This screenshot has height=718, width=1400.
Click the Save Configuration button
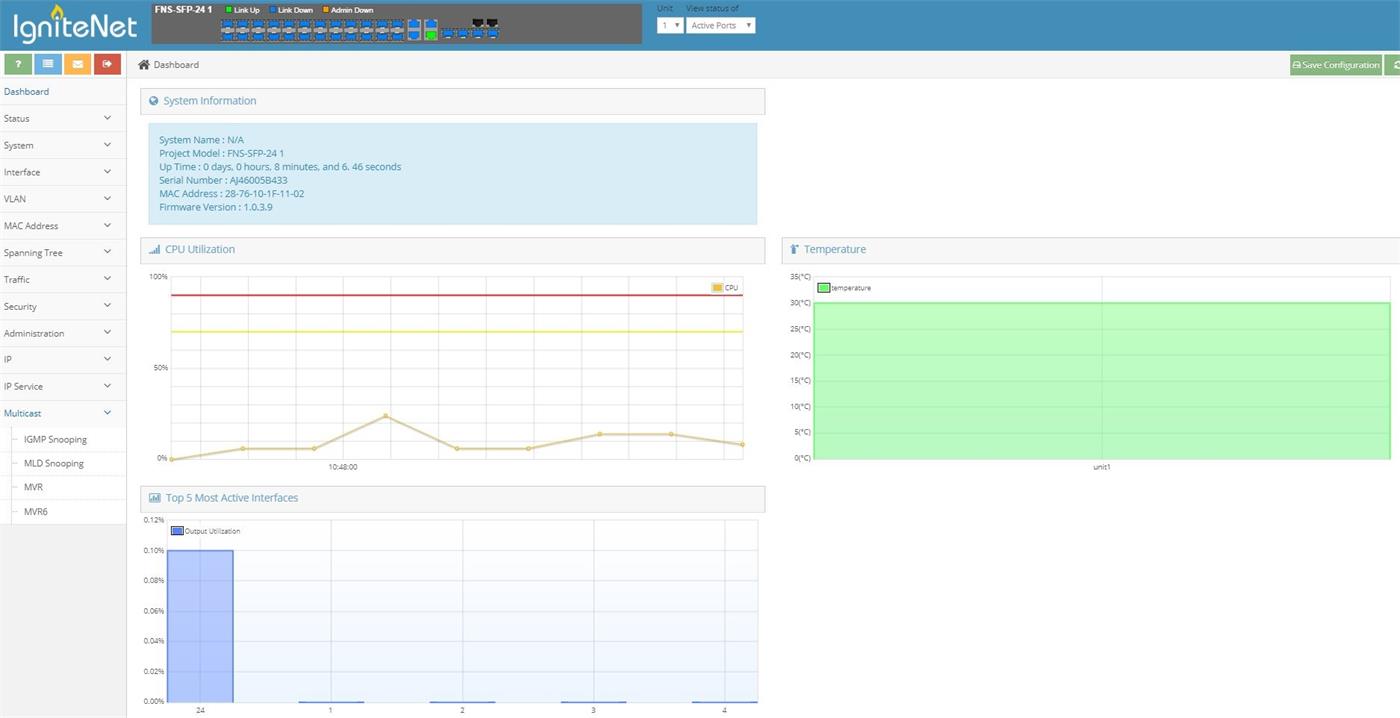click(x=1335, y=65)
